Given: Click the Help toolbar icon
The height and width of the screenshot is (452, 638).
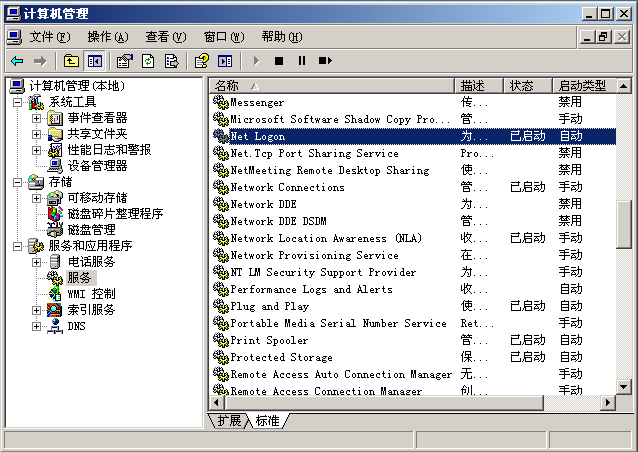Looking at the screenshot, I should (202, 61).
